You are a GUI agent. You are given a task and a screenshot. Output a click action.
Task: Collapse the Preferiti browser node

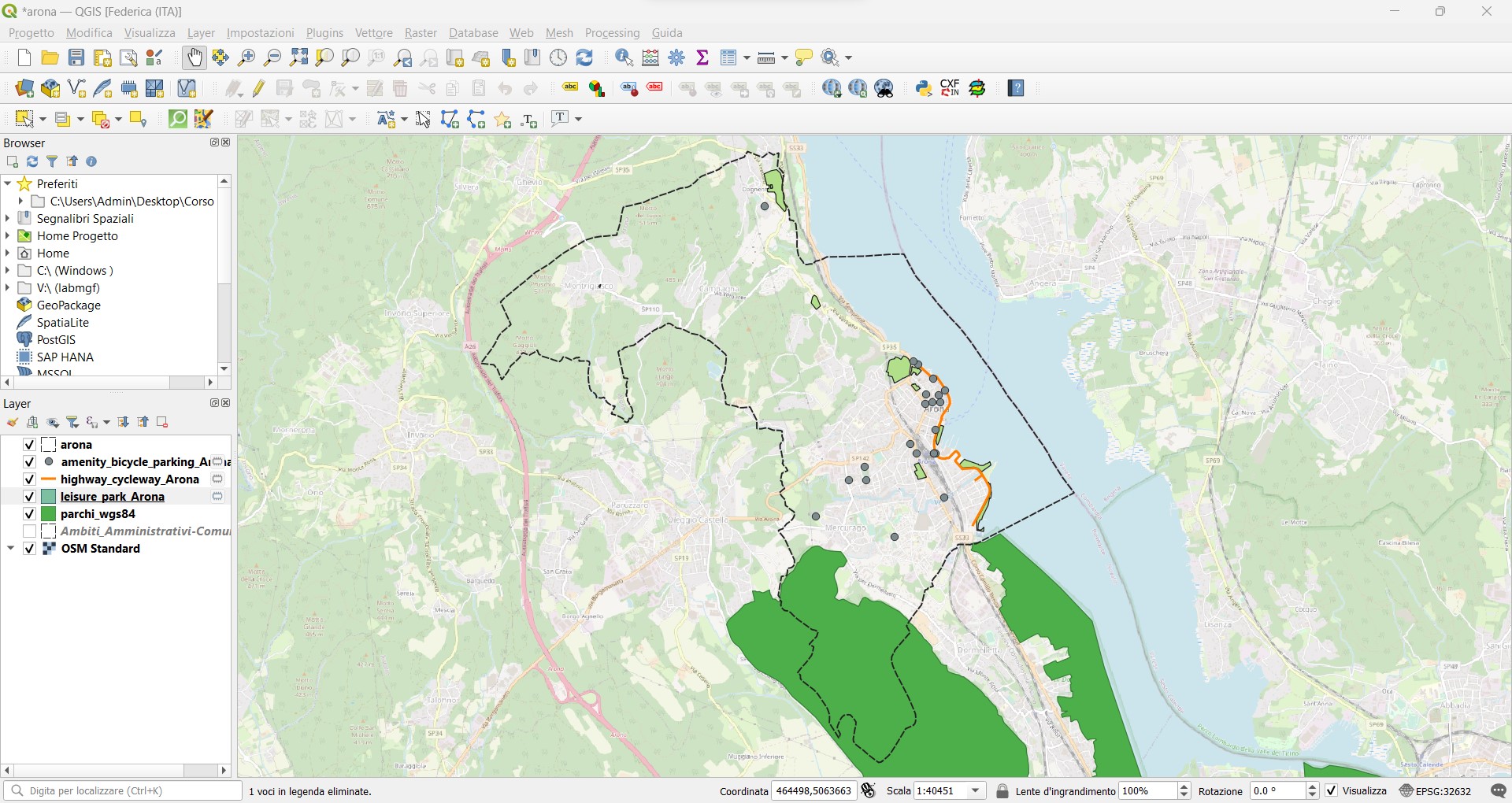click(8, 184)
